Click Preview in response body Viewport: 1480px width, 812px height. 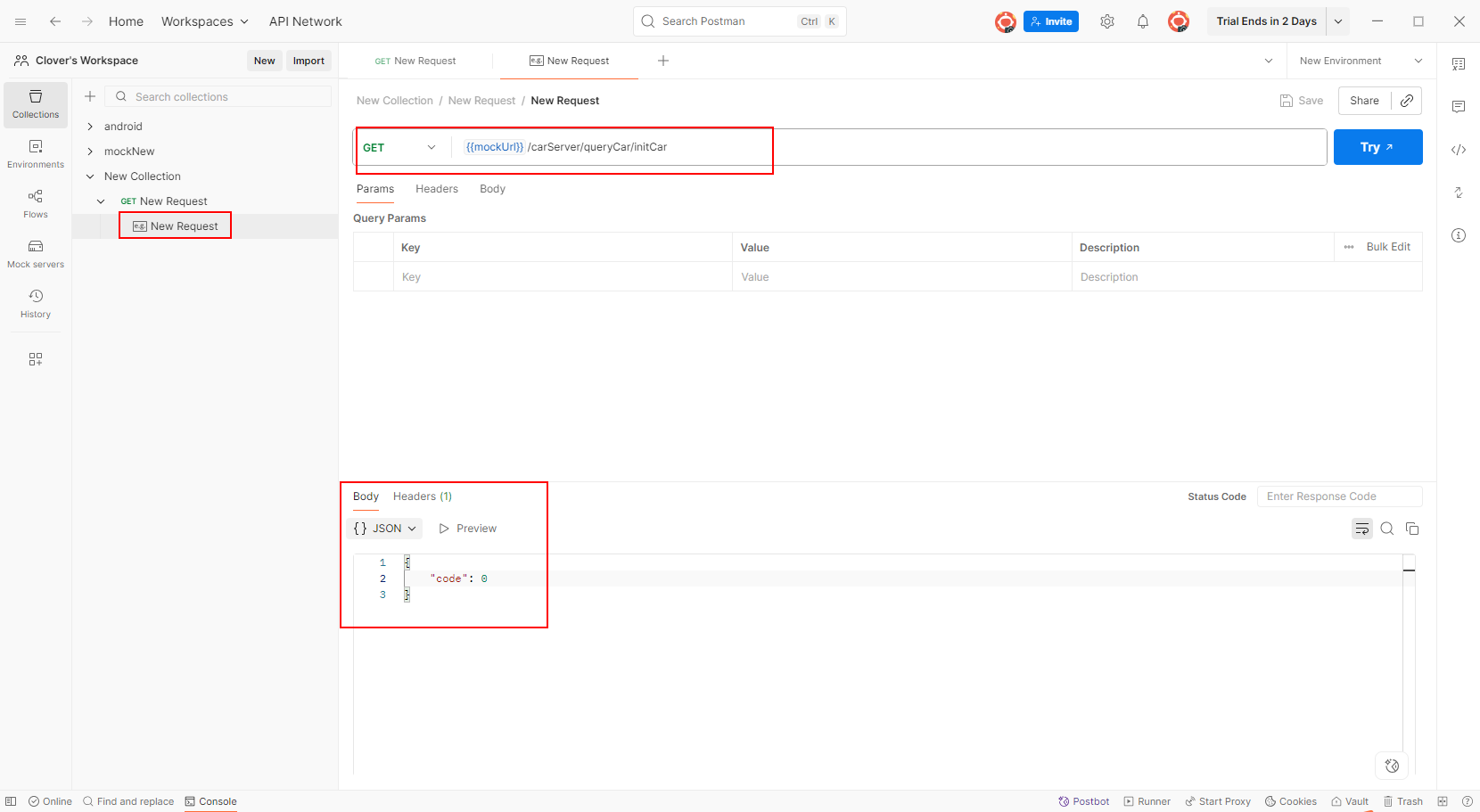[x=468, y=529]
